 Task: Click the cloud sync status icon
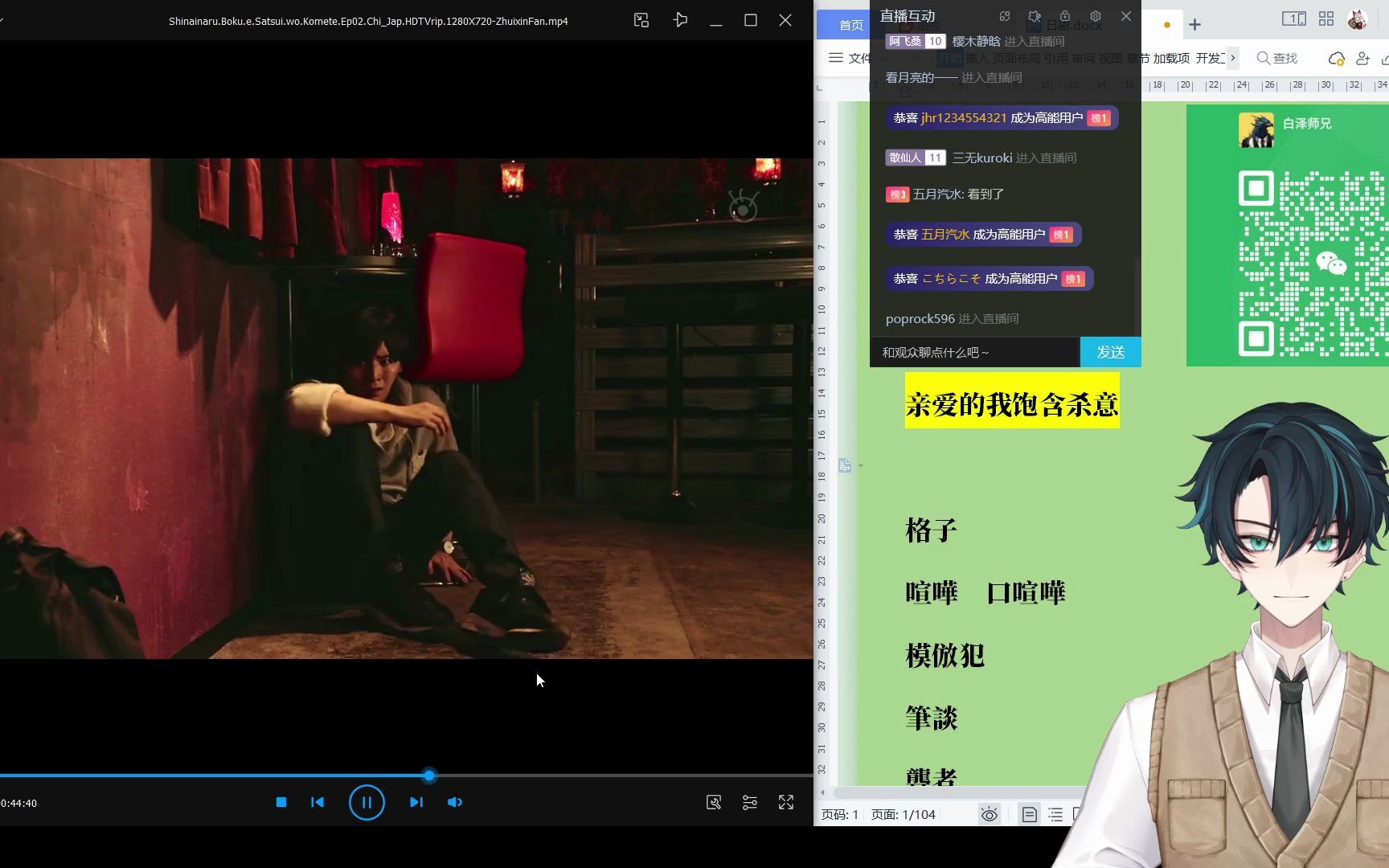click(1336, 59)
